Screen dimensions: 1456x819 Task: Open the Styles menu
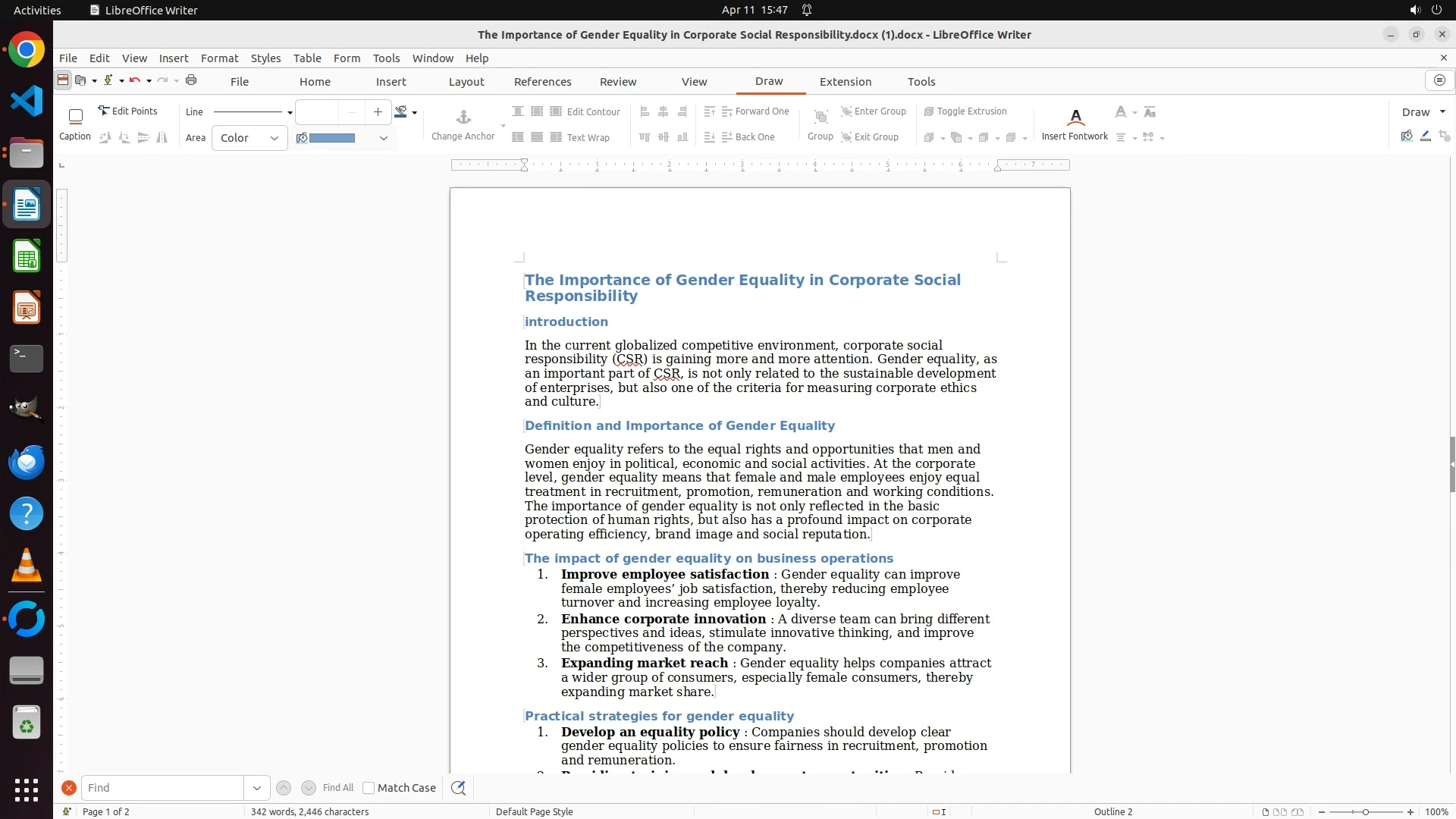pyautogui.click(x=265, y=58)
